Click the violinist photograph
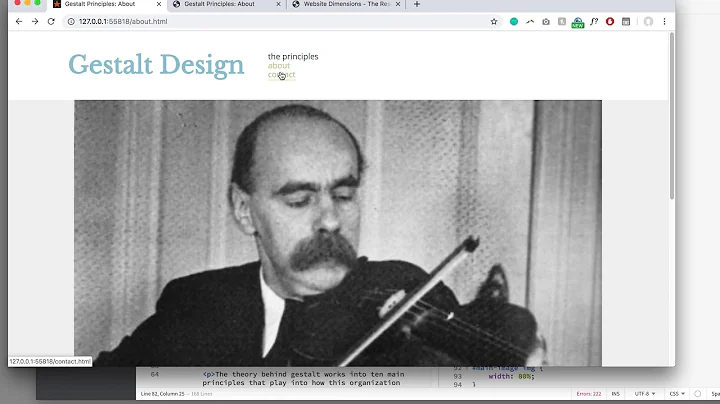The image size is (720, 404). (338, 233)
